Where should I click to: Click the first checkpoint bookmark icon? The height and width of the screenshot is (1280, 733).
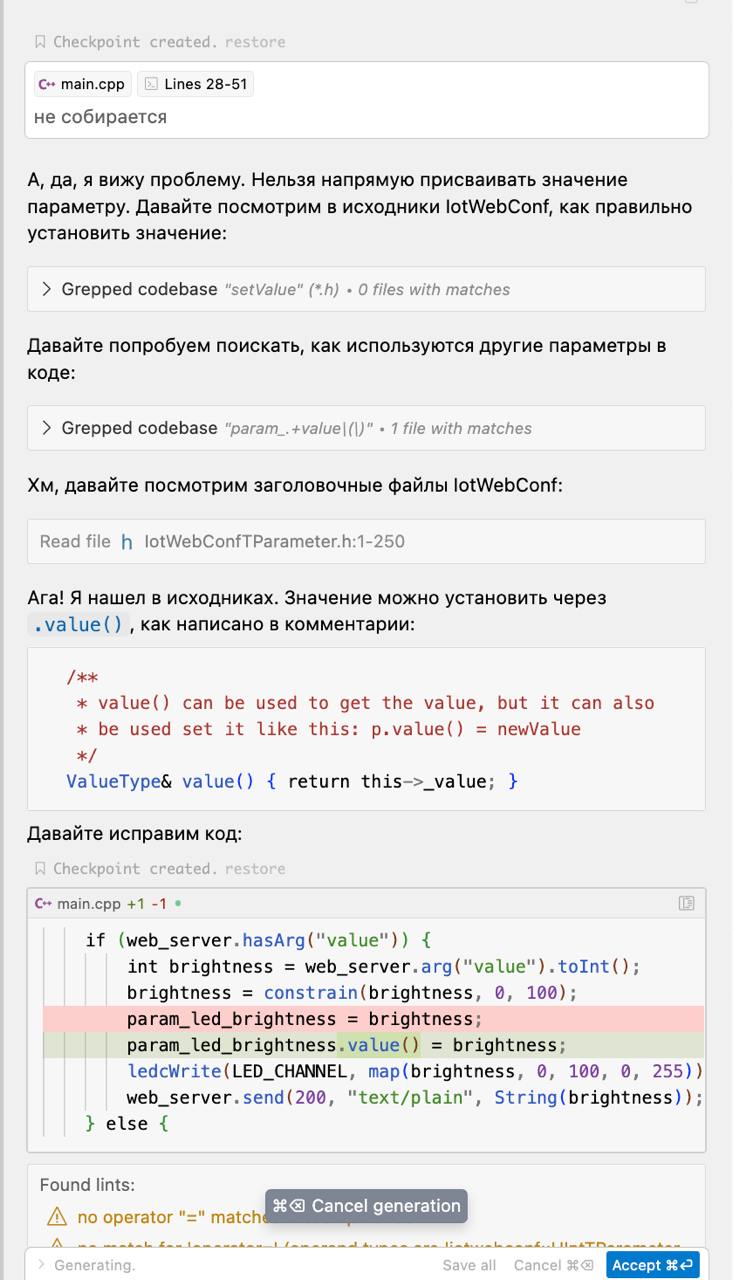pos(40,42)
